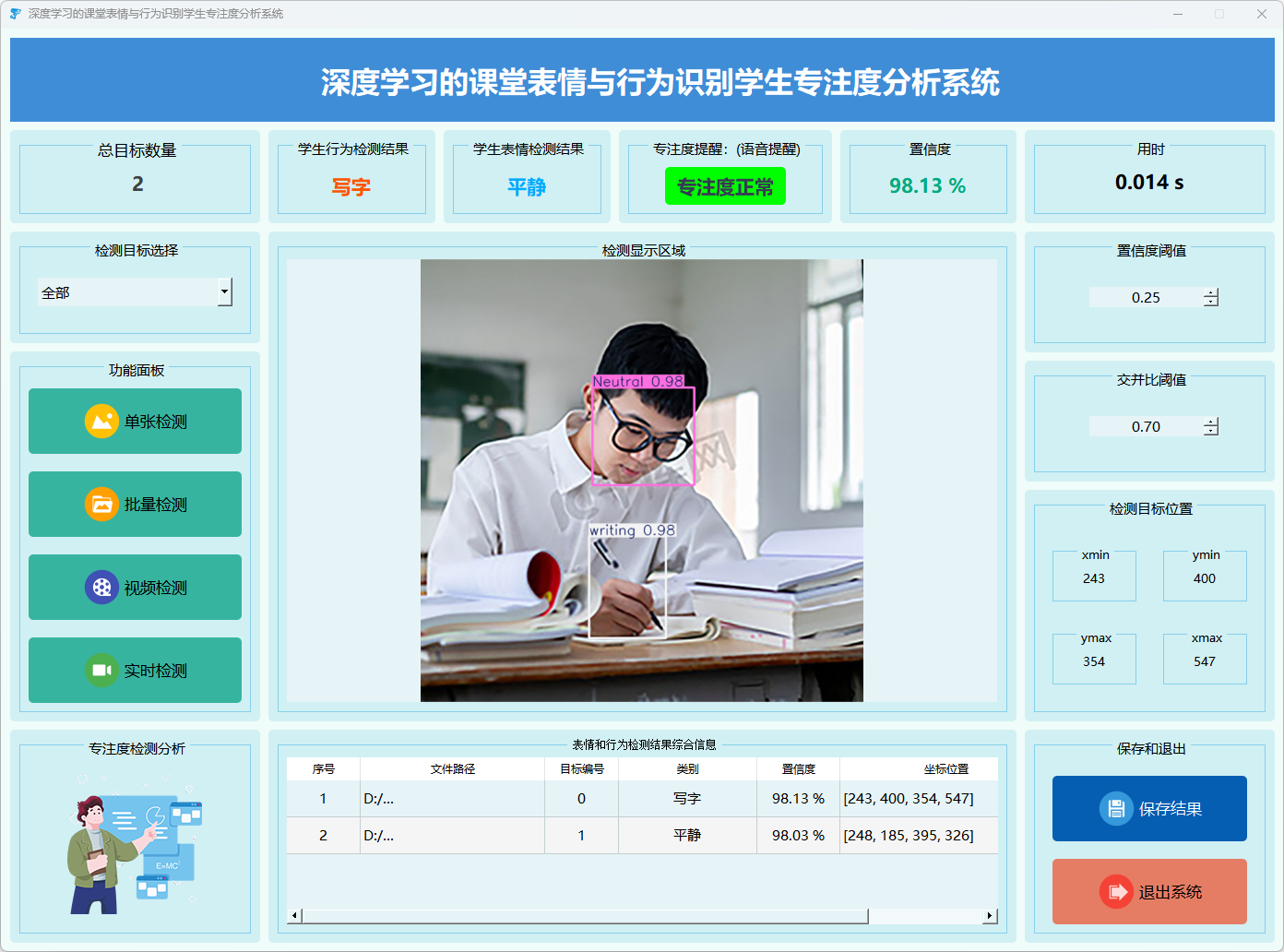Click the save results floppy disk icon
1284x952 pixels.
(x=1116, y=809)
